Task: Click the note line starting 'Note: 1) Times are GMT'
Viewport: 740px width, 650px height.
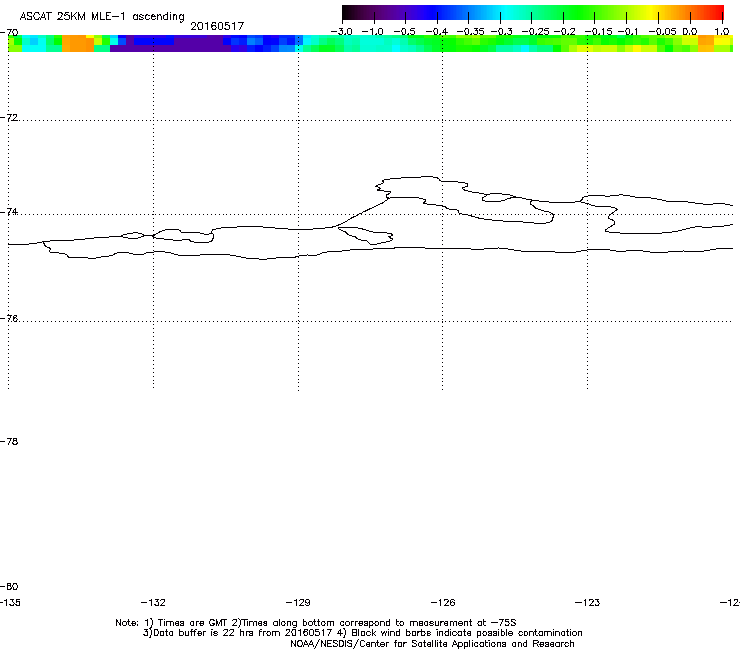Action: click(x=316, y=623)
